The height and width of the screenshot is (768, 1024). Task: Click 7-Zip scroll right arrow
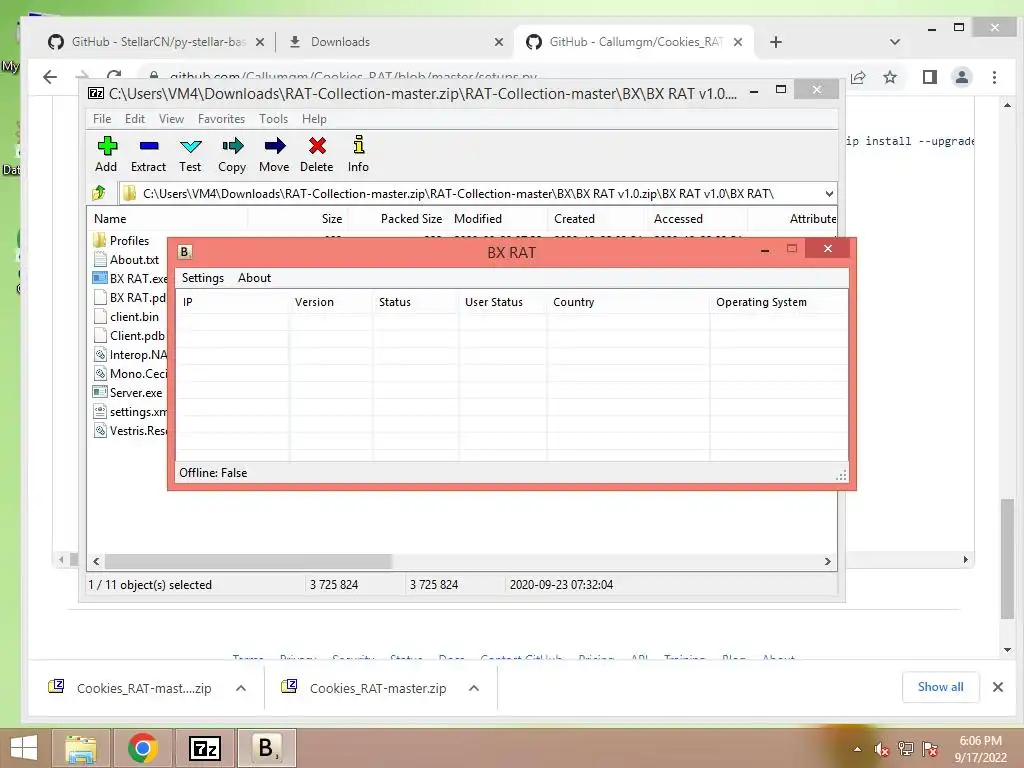pyautogui.click(x=827, y=561)
